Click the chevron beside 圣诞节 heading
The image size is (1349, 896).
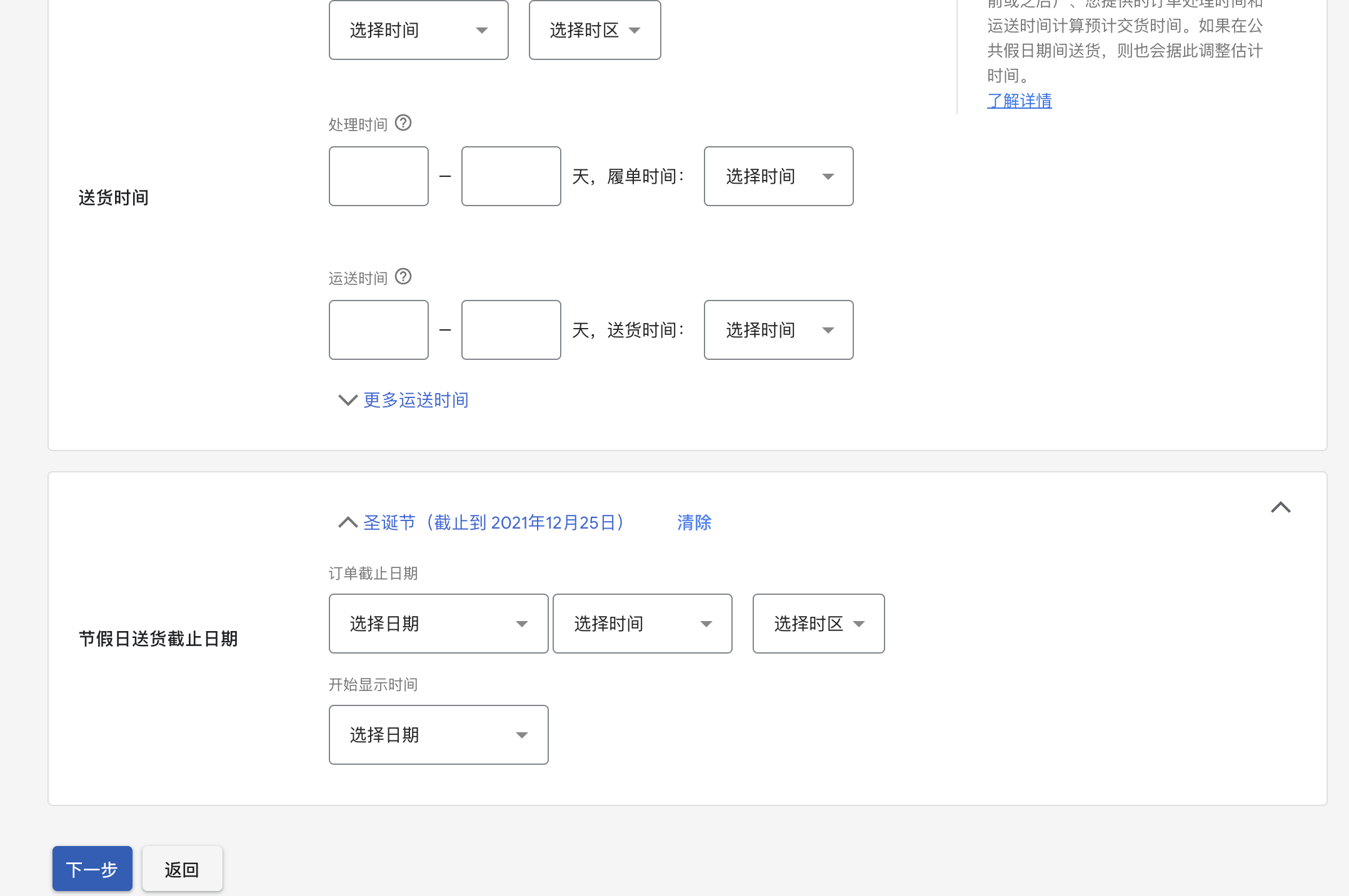[347, 522]
